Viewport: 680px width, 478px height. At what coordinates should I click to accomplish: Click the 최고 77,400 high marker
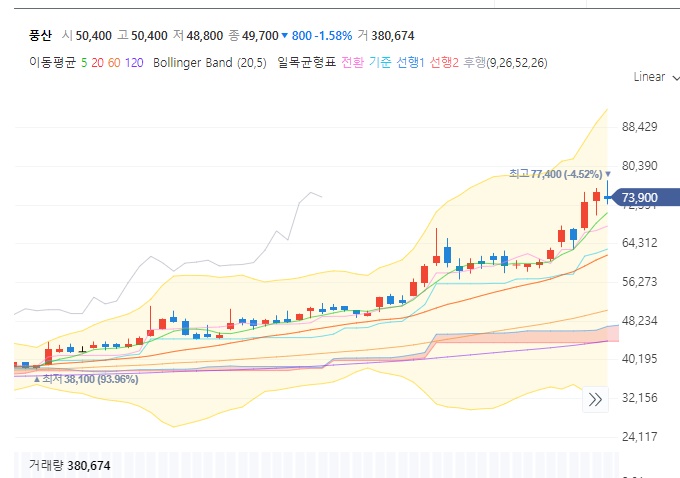pyautogui.click(x=559, y=174)
